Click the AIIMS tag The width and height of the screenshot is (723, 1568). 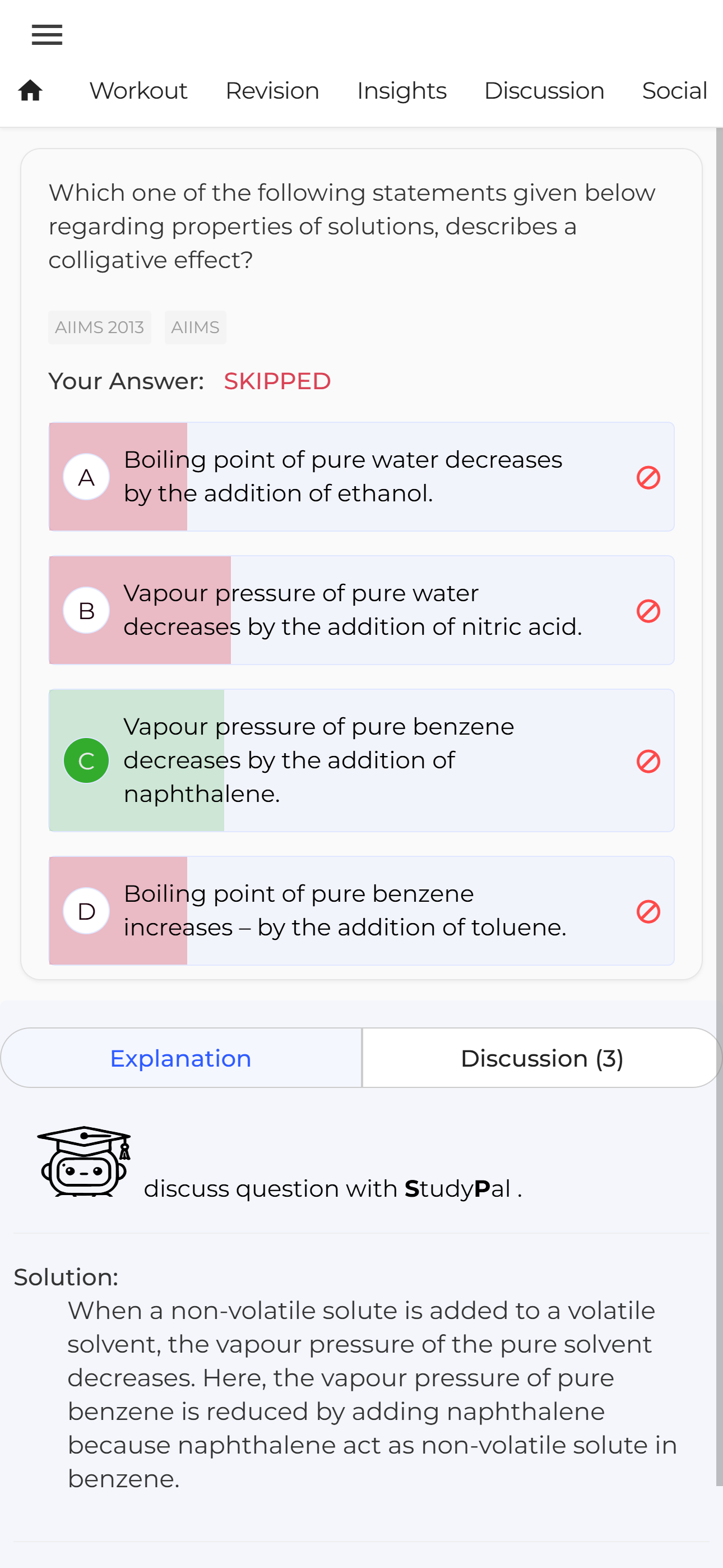(196, 328)
